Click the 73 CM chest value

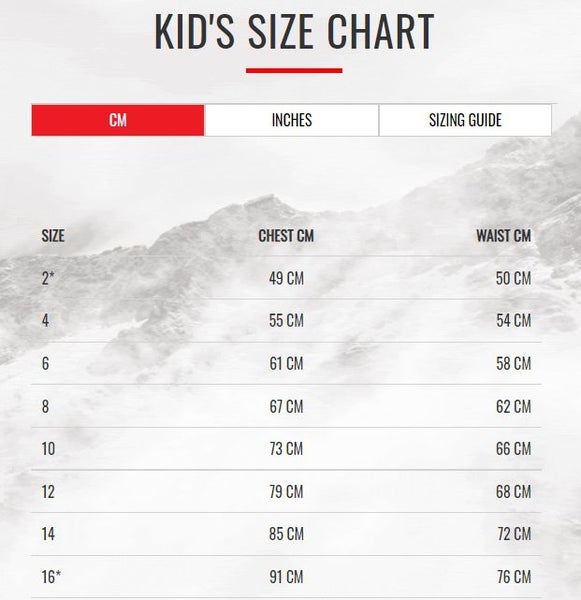pyautogui.click(x=286, y=449)
